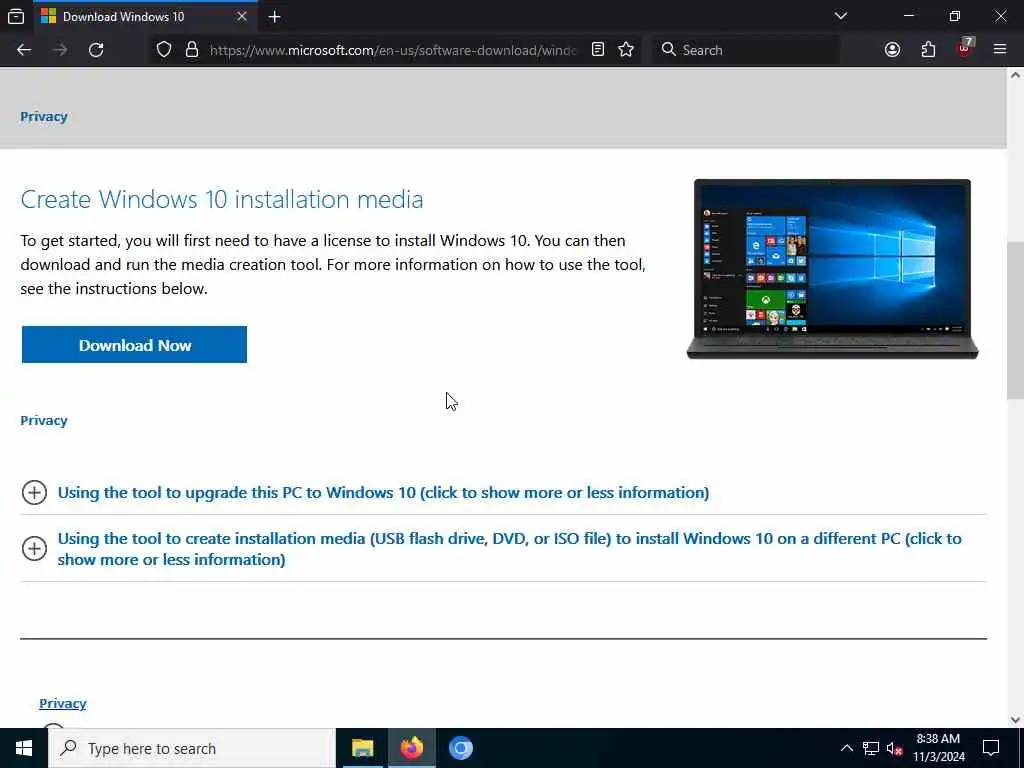The height and width of the screenshot is (768, 1024).
Task: Click the Windows 10 laptop image
Action: (x=833, y=268)
